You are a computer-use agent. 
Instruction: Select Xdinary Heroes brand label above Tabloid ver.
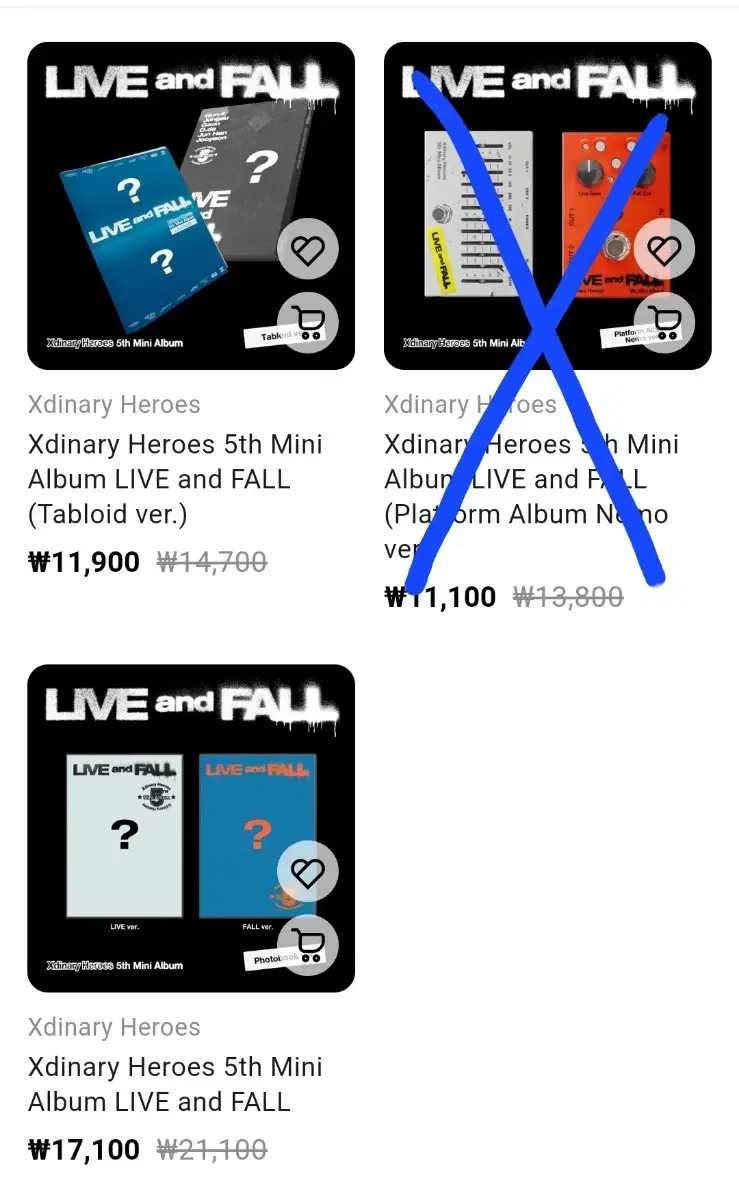tap(114, 405)
